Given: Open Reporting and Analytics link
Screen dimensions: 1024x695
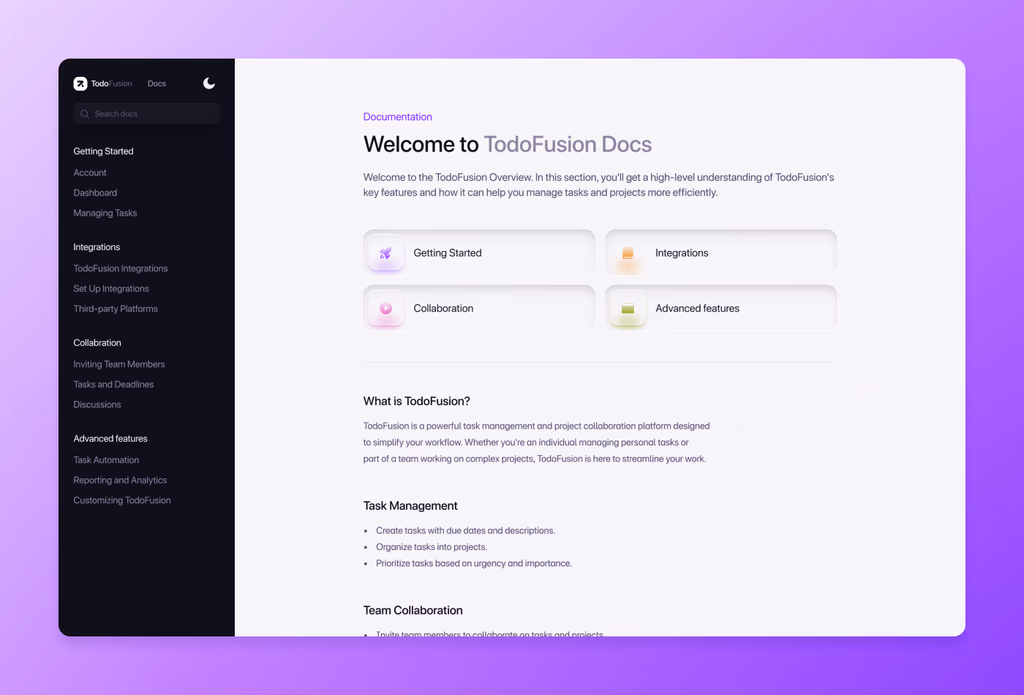Looking at the screenshot, I should click(x=120, y=480).
